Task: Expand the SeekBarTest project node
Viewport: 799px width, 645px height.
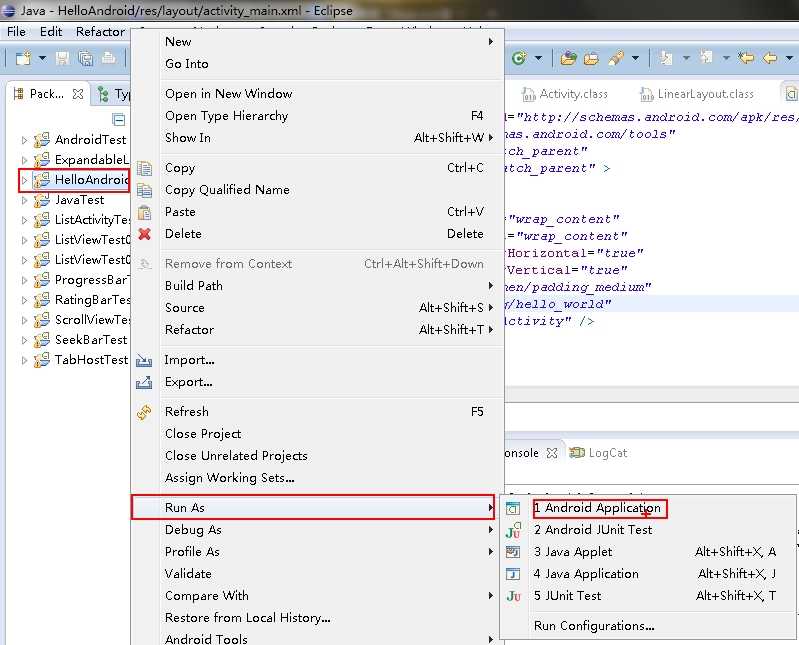Action: 24,340
